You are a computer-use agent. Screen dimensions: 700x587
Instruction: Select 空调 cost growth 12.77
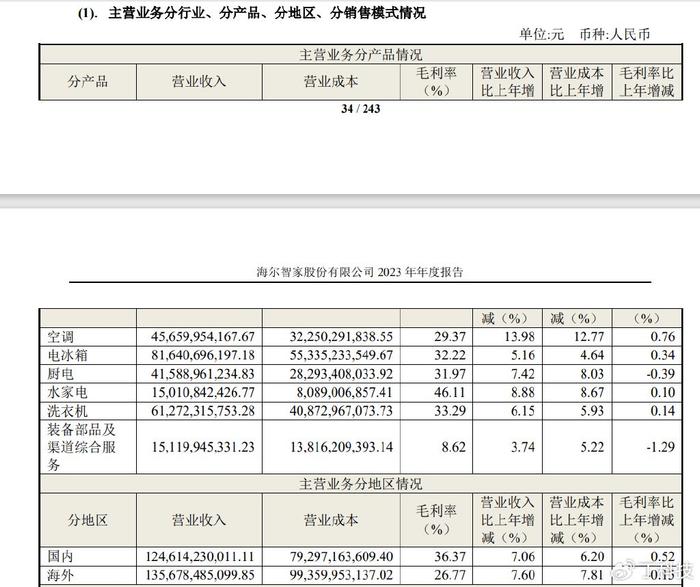coord(589,336)
